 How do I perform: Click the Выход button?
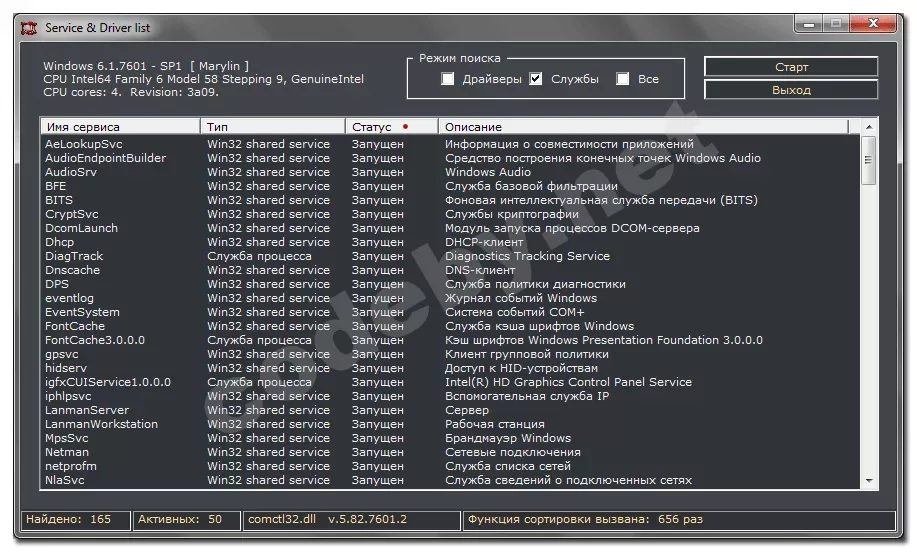791,90
